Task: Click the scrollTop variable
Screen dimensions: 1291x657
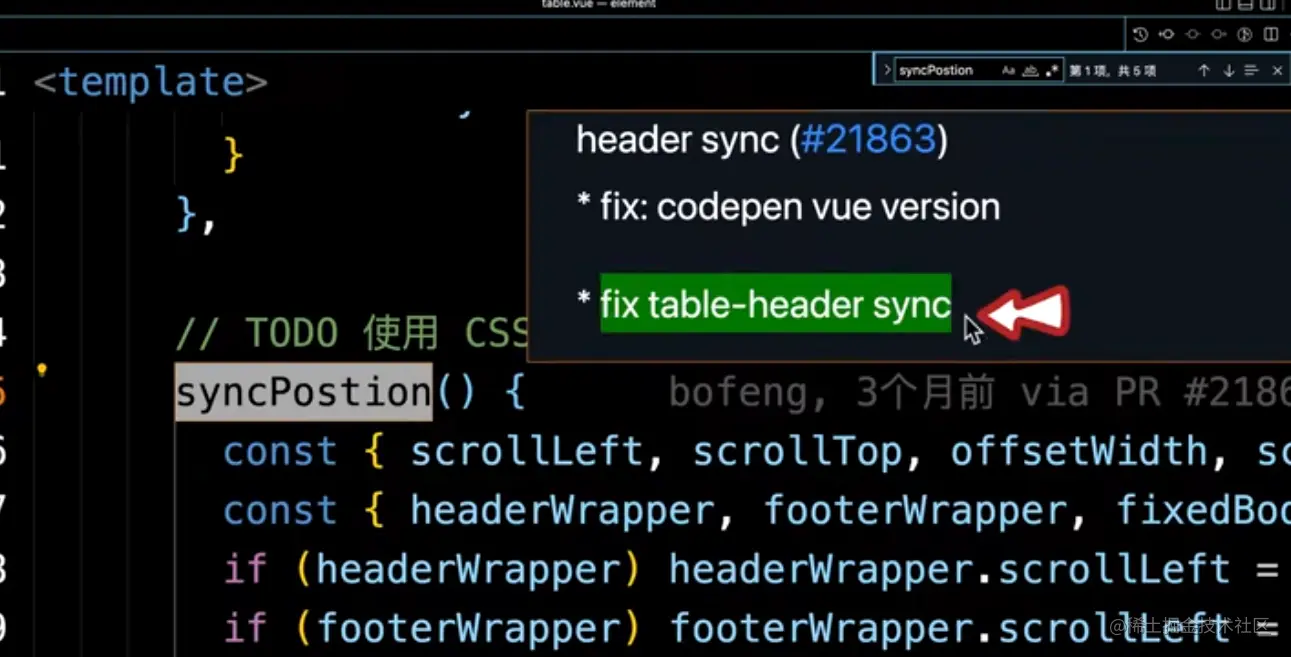Action: tap(798, 452)
